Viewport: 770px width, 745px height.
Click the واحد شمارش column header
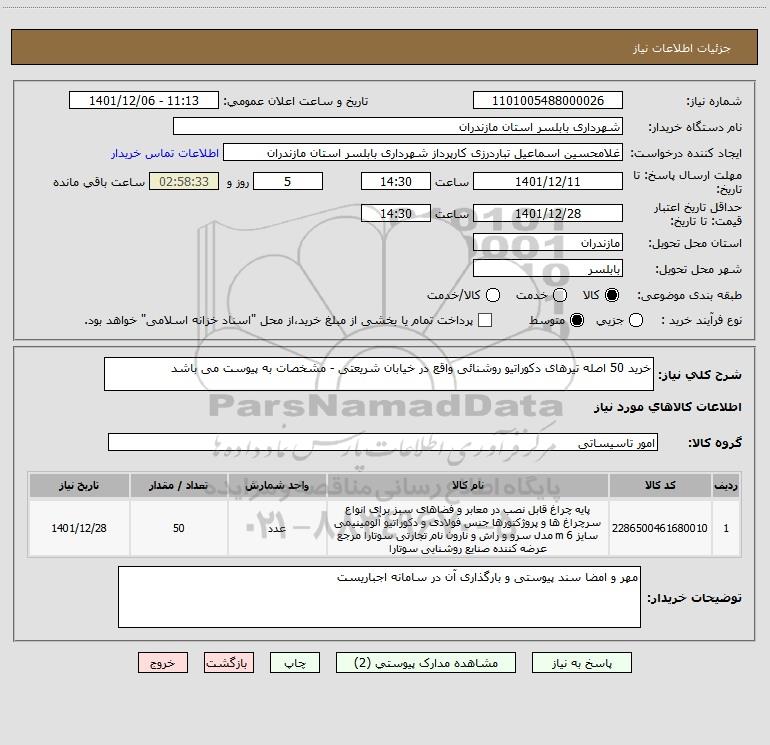pos(277,485)
